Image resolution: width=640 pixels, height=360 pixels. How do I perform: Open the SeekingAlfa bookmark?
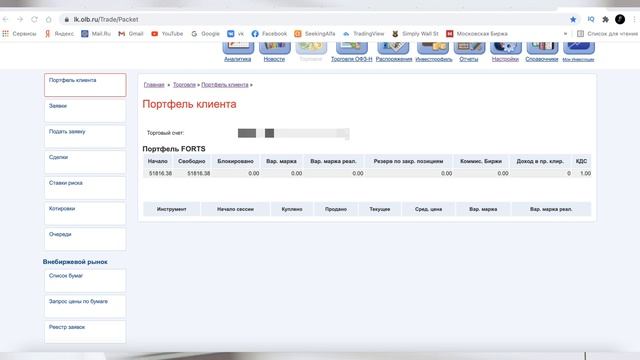point(315,34)
